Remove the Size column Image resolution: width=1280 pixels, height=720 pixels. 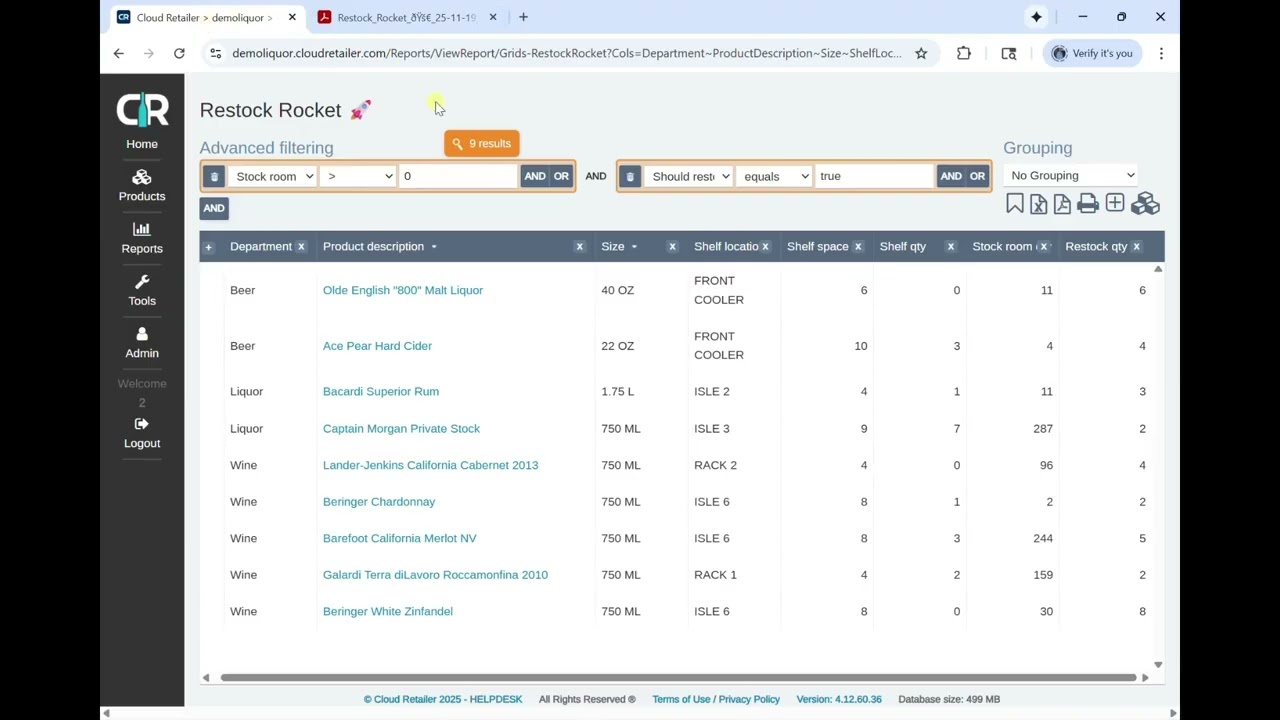pos(672,247)
